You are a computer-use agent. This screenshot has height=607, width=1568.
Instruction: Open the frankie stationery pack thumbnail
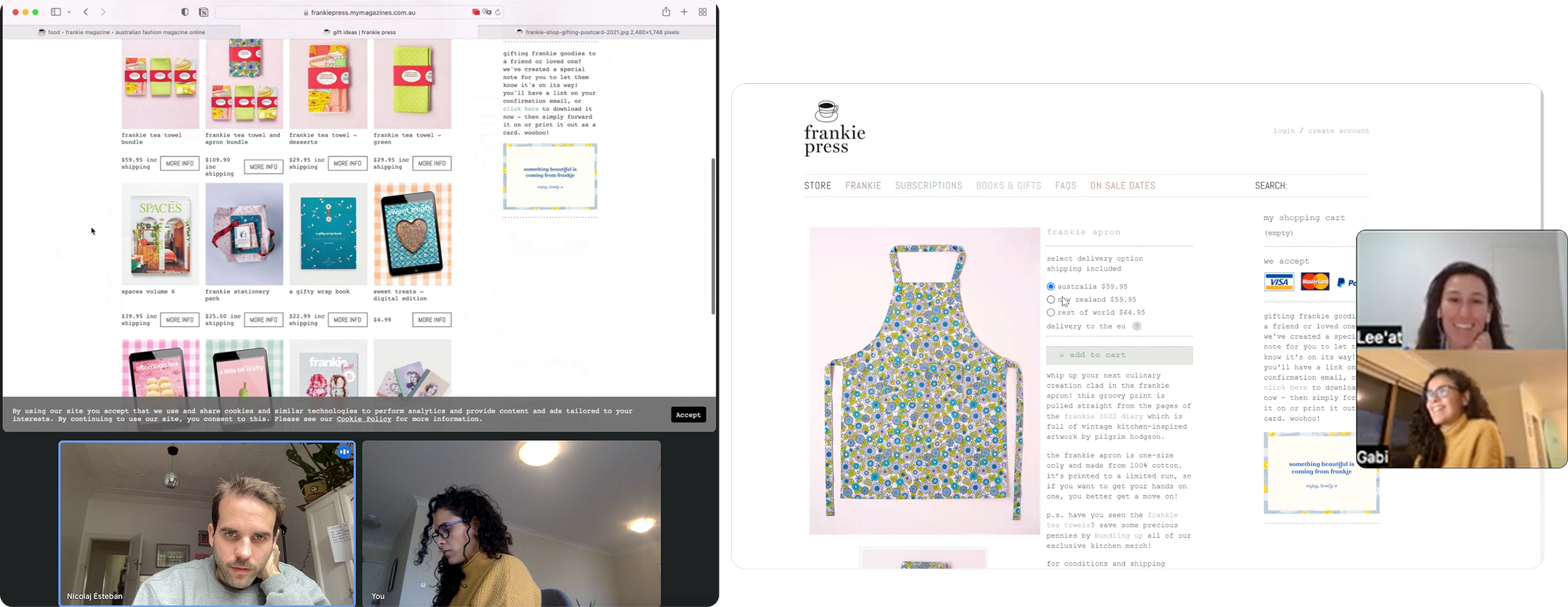[x=245, y=235]
